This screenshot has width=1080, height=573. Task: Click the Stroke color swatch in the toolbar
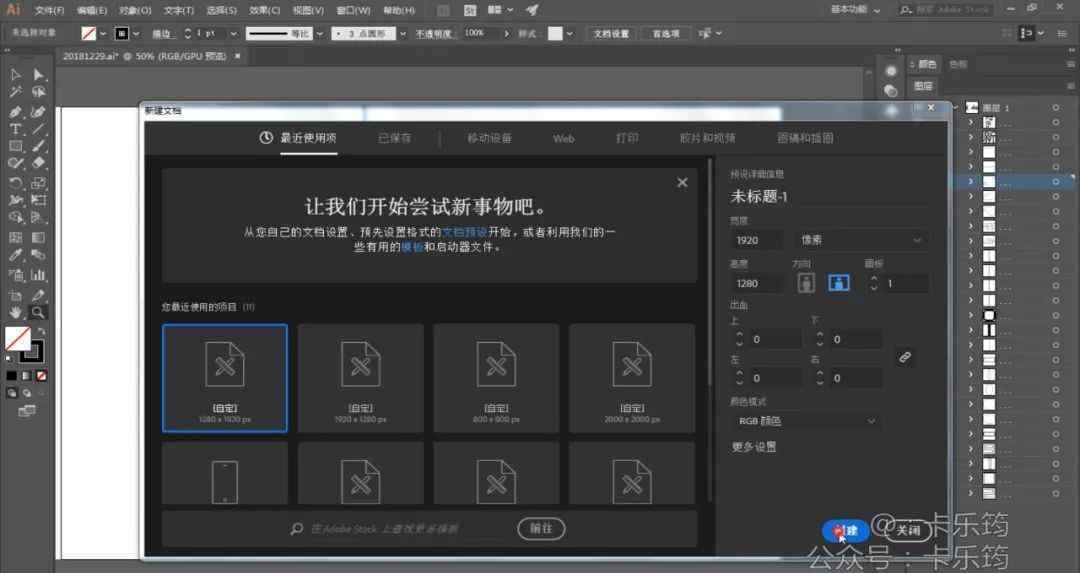tap(33, 352)
